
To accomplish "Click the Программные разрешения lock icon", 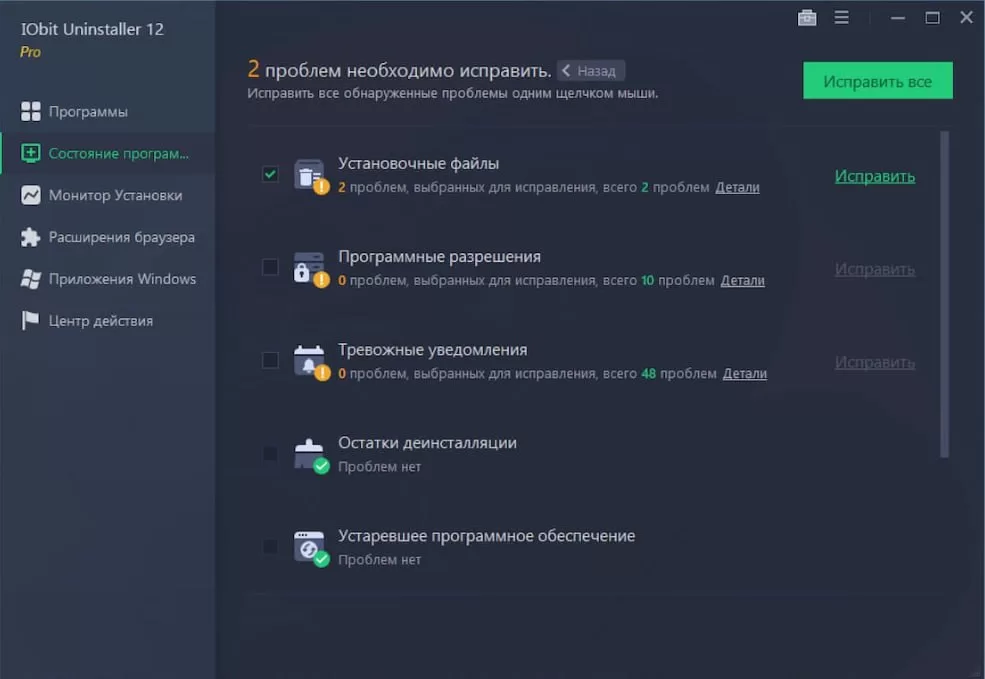I will [x=310, y=268].
